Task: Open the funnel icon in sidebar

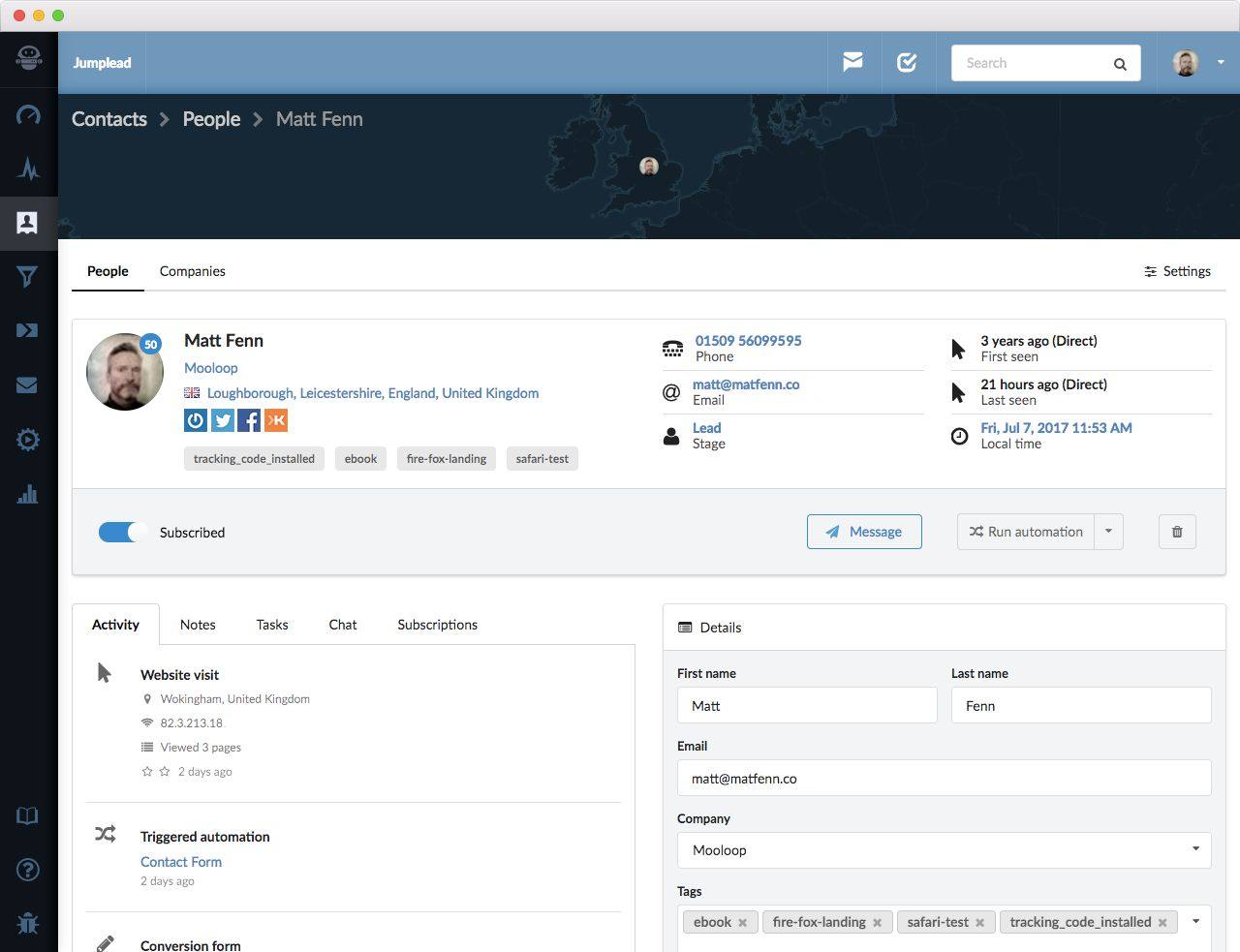Action: tap(28, 277)
